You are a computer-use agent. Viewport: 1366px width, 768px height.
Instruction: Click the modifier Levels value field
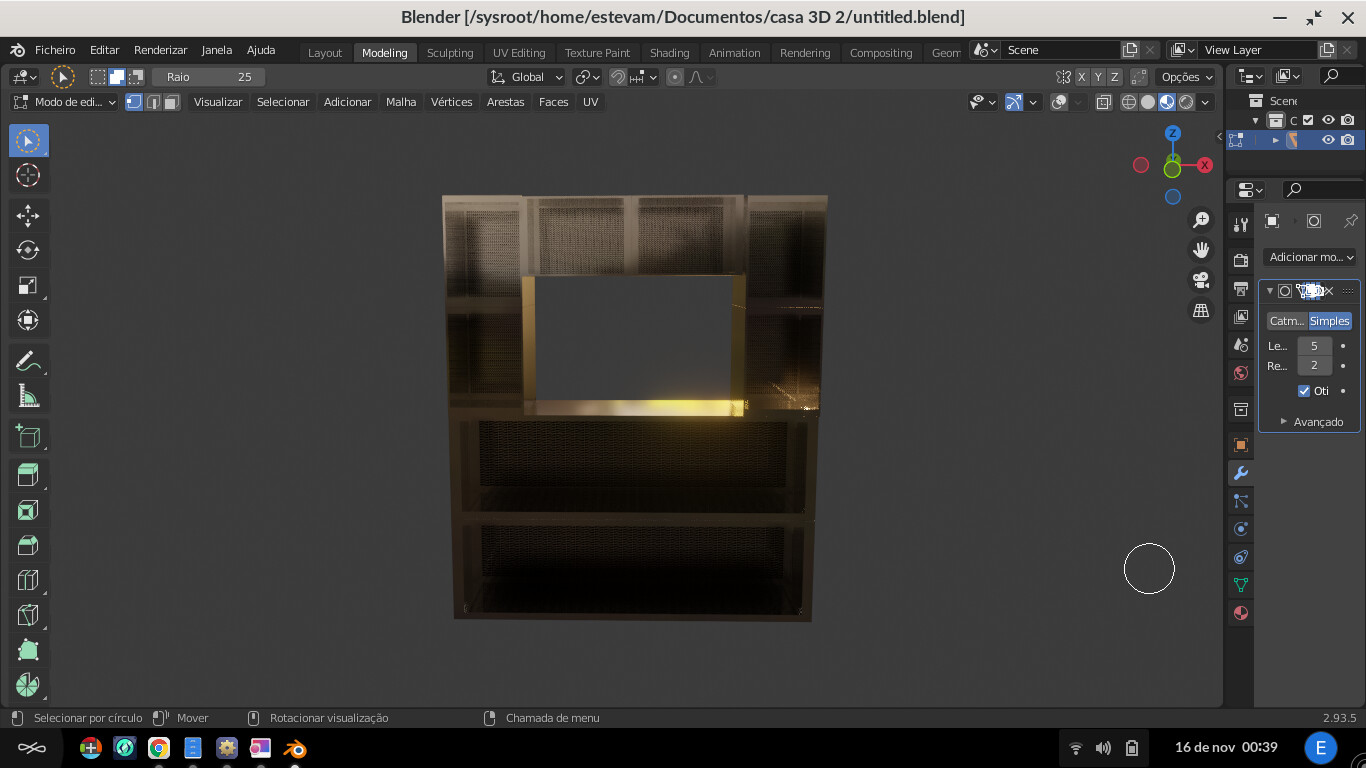point(1314,345)
